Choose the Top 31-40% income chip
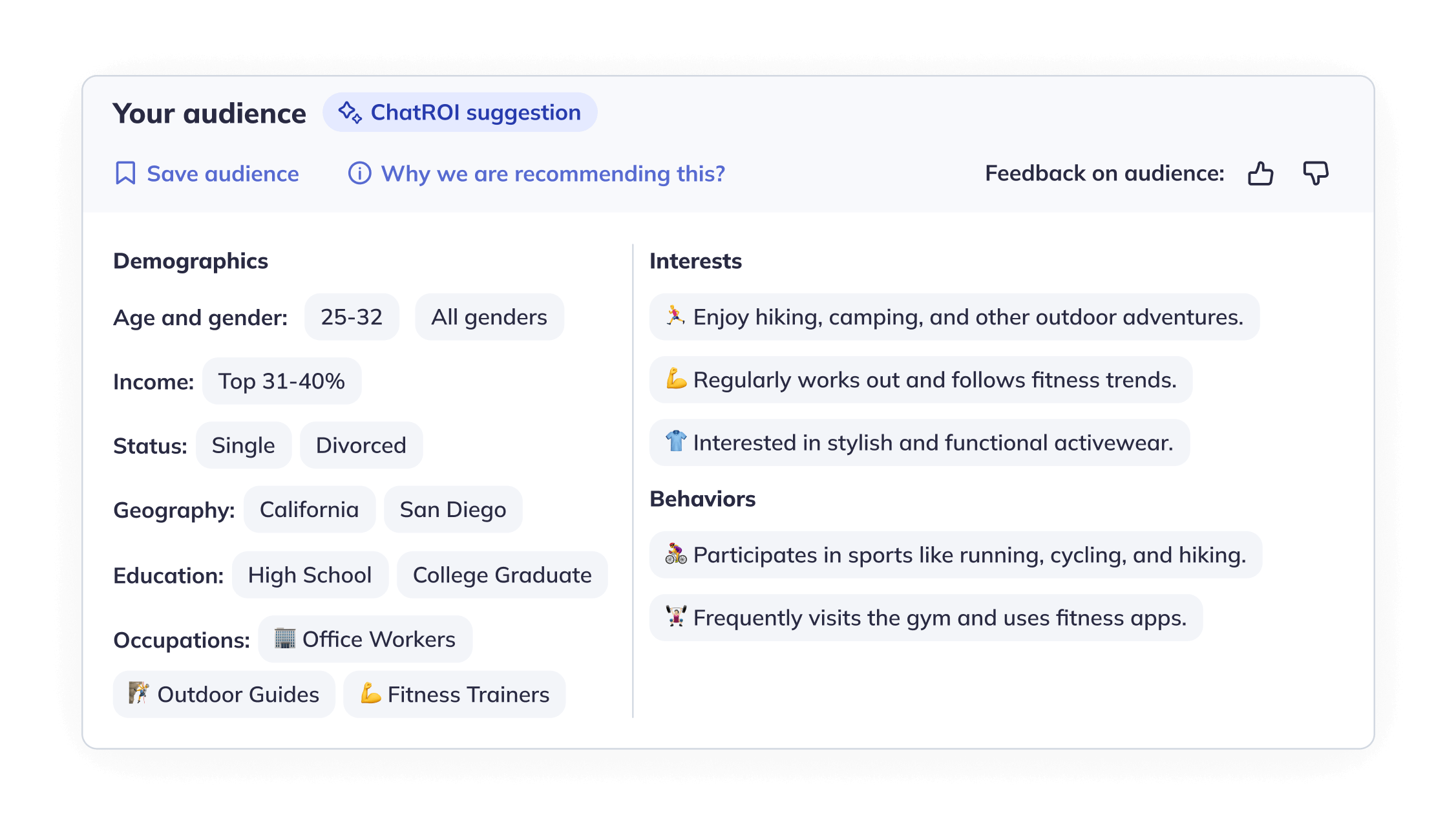The height and width of the screenshot is (837, 1456). pyautogui.click(x=282, y=381)
